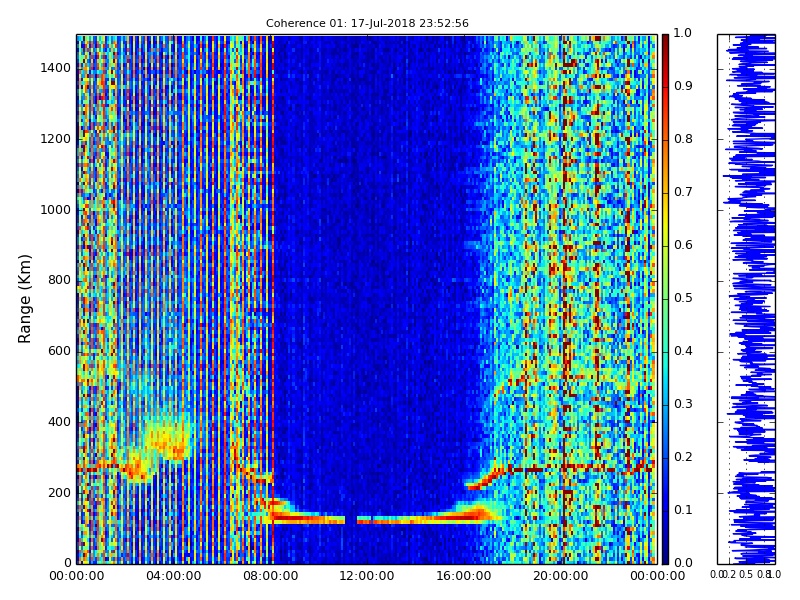Click the colorbar label 0.3
The width and height of the screenshot is (800, 600).
click(683, 404)
